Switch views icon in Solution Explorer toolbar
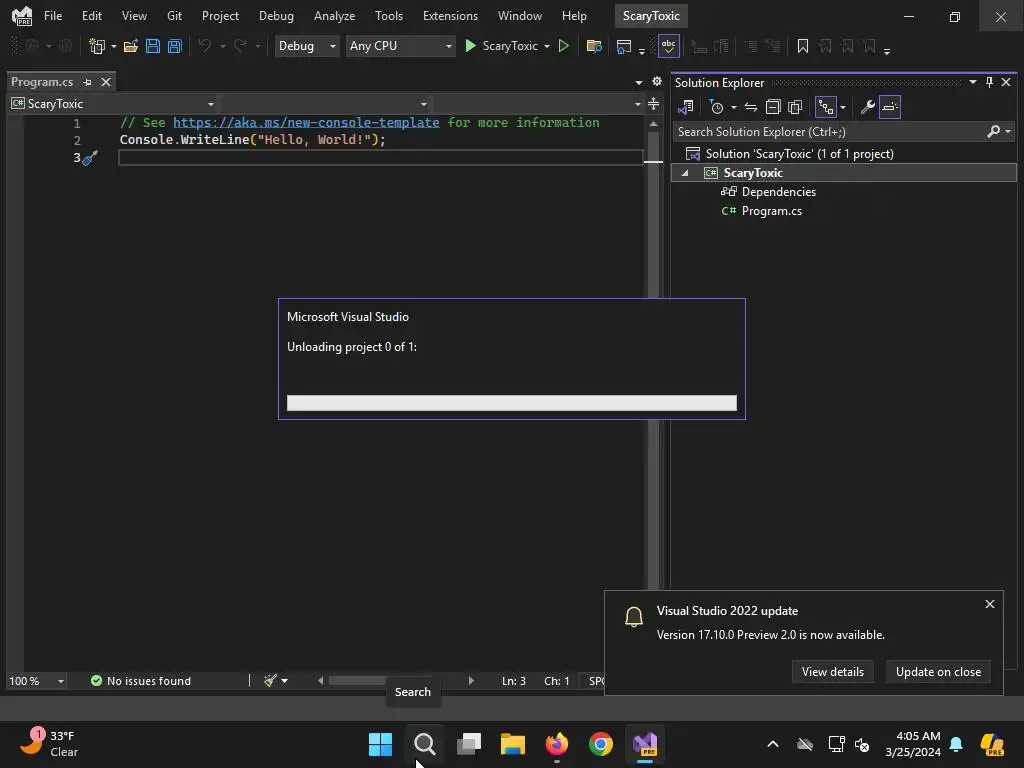 tap(686, 107)
